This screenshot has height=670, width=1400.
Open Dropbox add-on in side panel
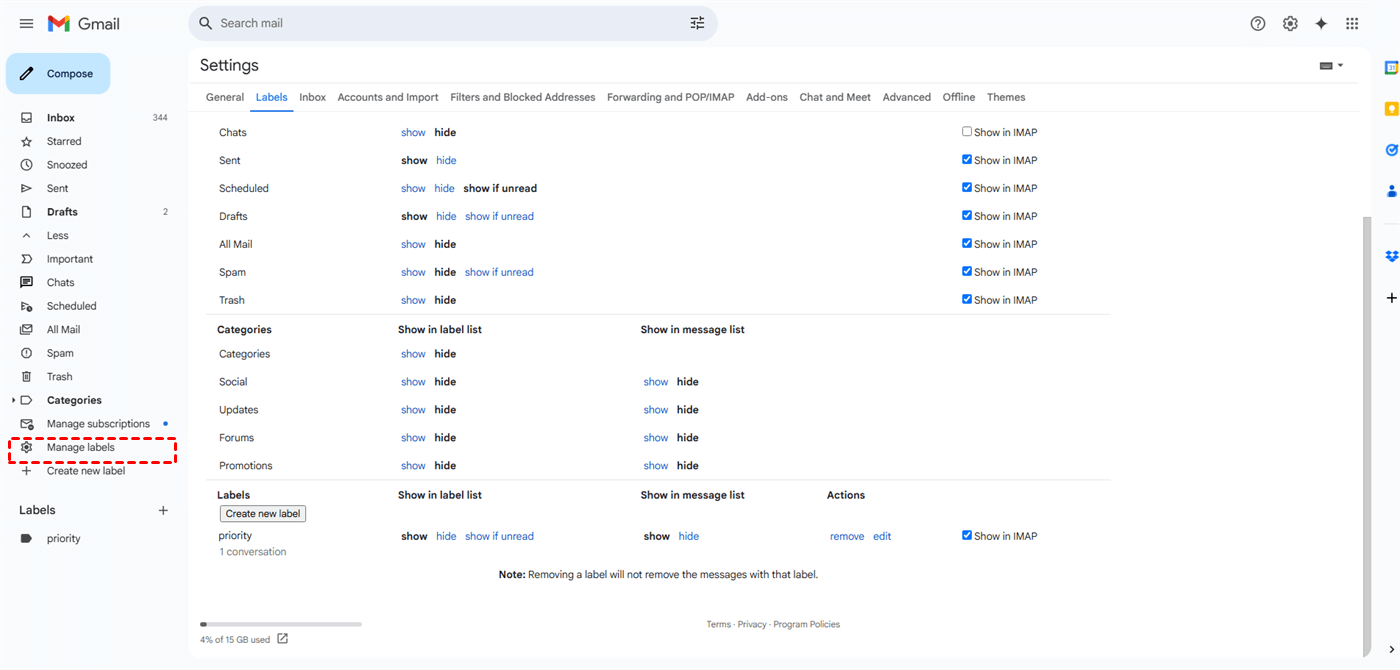(x=1390, y=256)
